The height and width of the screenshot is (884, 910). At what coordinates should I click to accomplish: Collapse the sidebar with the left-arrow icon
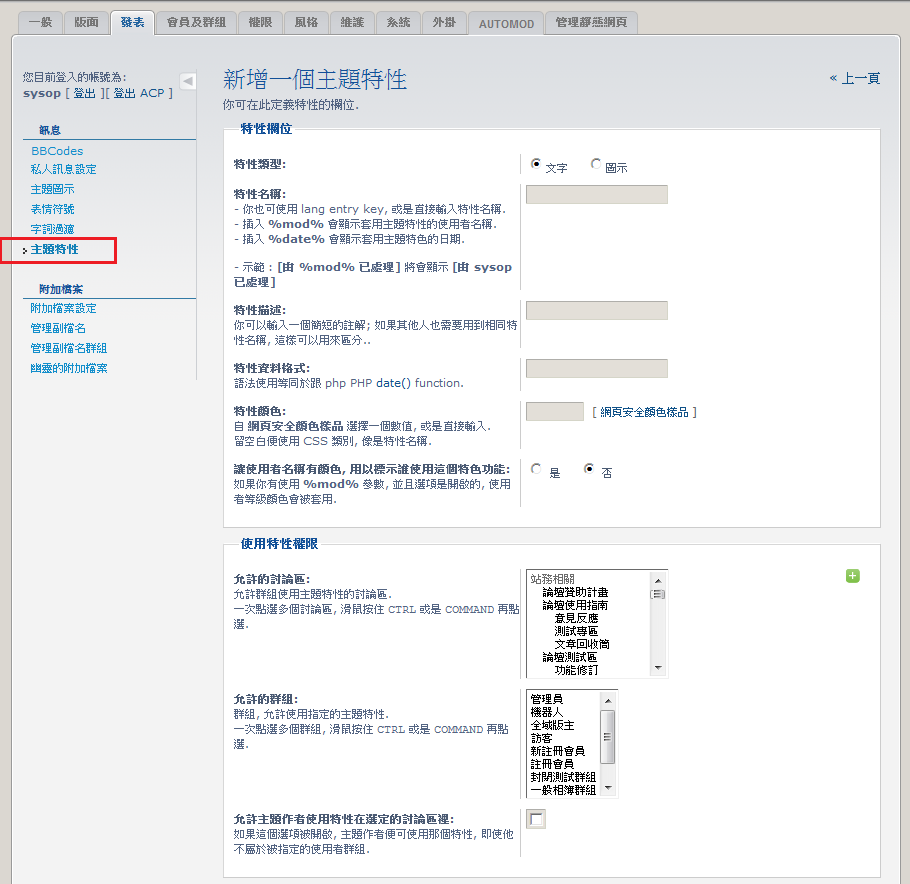(x=187, y=81)
